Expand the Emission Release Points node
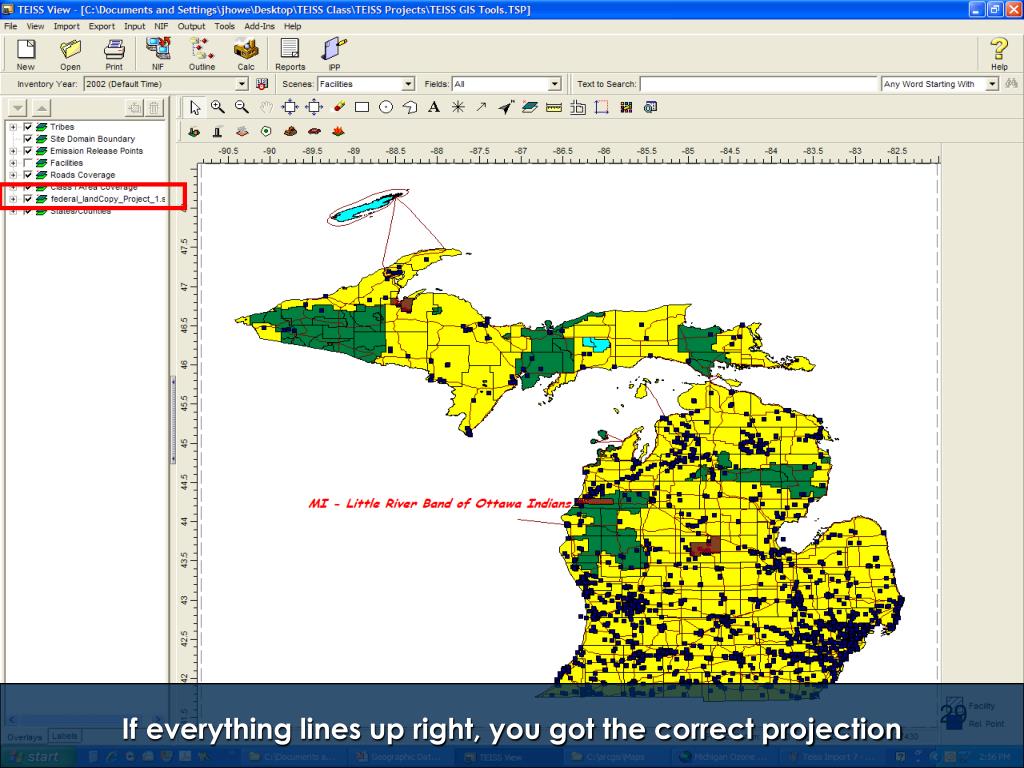 tap(13, 151)
